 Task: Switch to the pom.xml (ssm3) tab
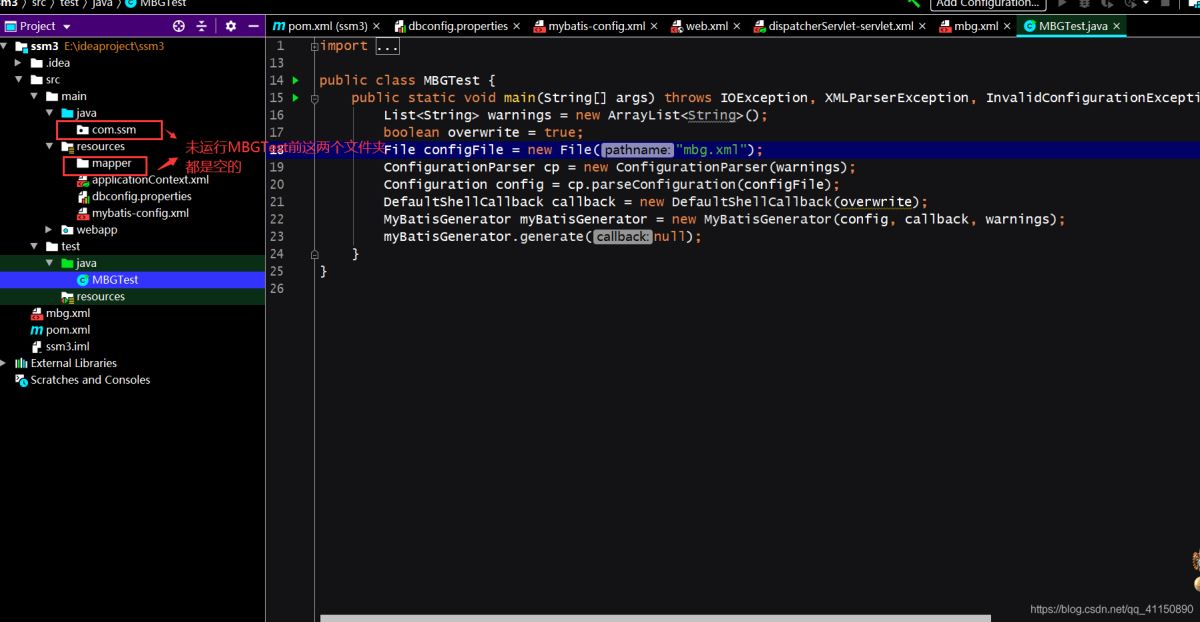click(x=320, y=26)
